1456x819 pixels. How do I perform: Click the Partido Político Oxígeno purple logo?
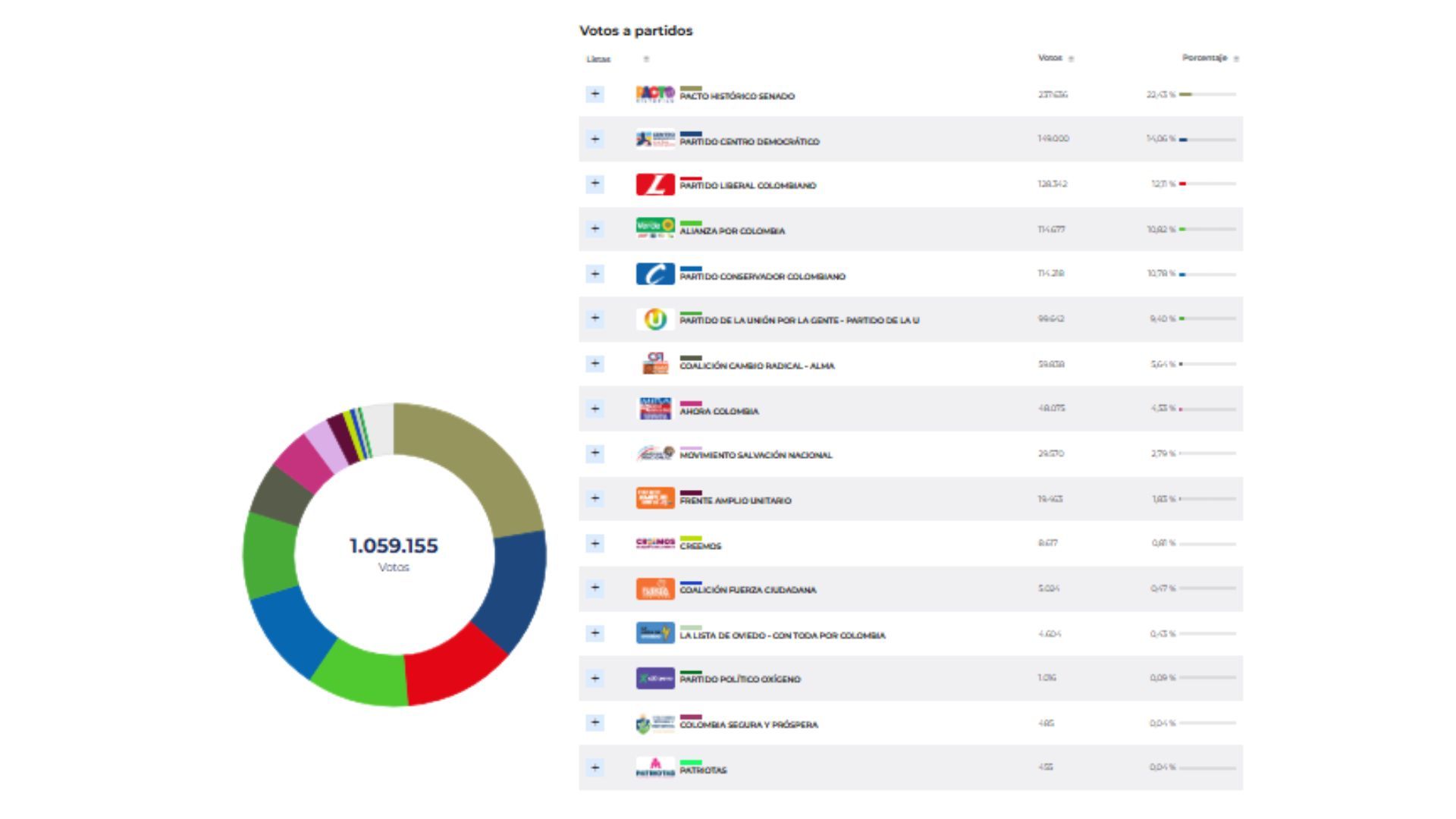click(654, 678)
